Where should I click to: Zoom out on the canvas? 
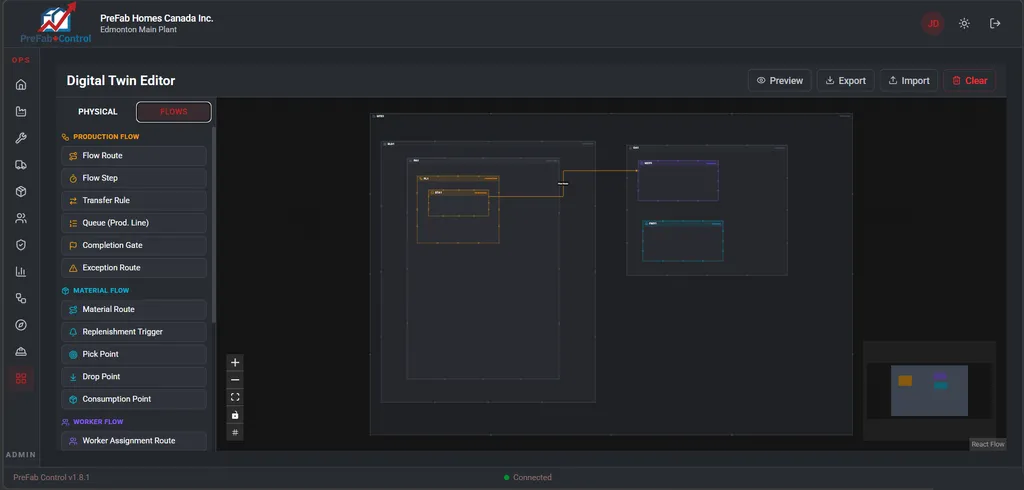click(235, 380)
